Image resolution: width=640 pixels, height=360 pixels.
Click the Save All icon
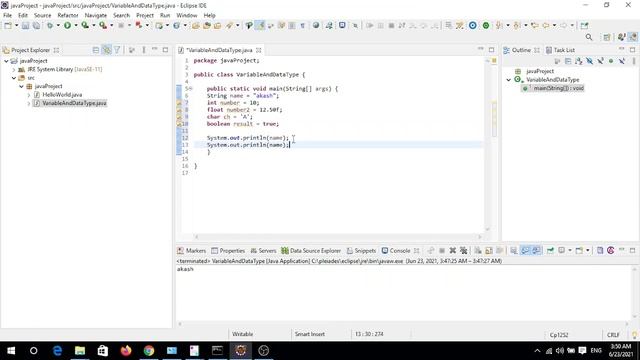click(x=36, y=25)
